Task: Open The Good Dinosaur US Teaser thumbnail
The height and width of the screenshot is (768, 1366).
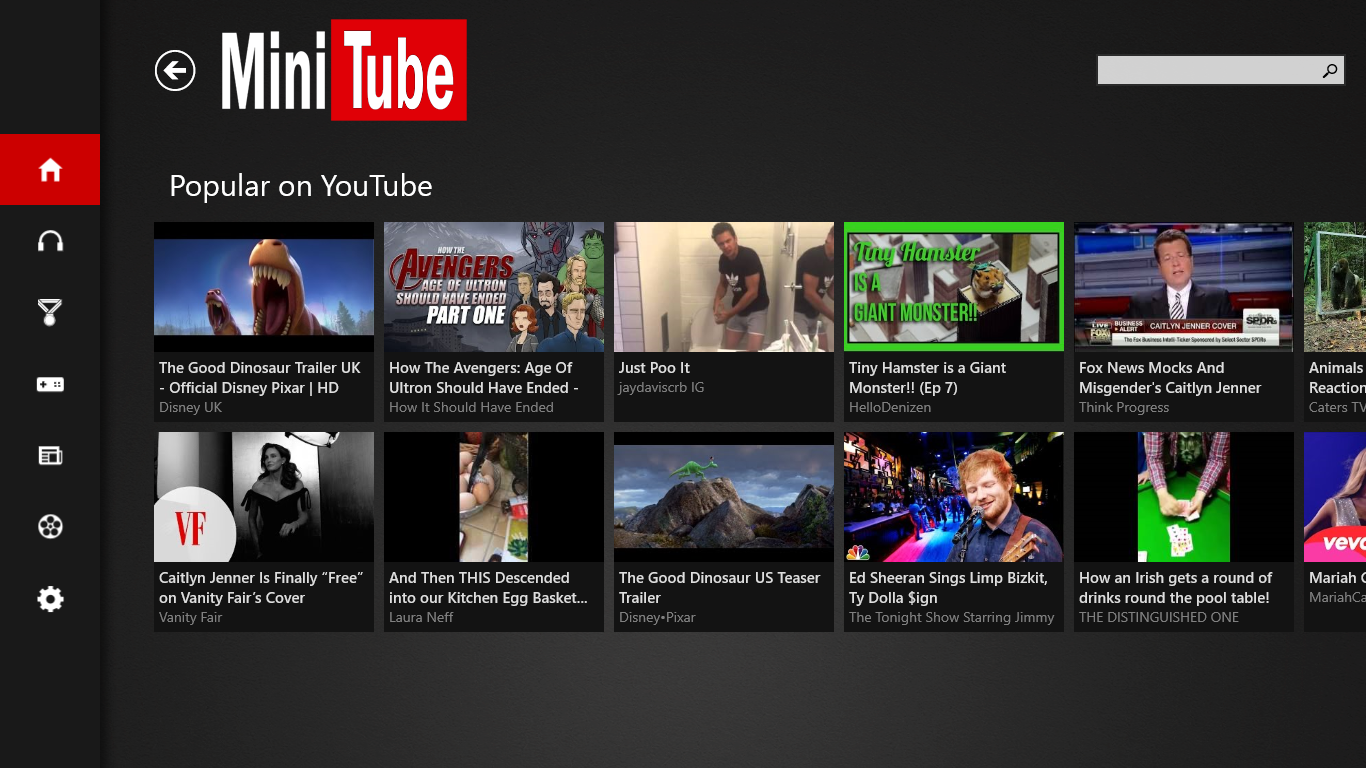Action: 724,497
